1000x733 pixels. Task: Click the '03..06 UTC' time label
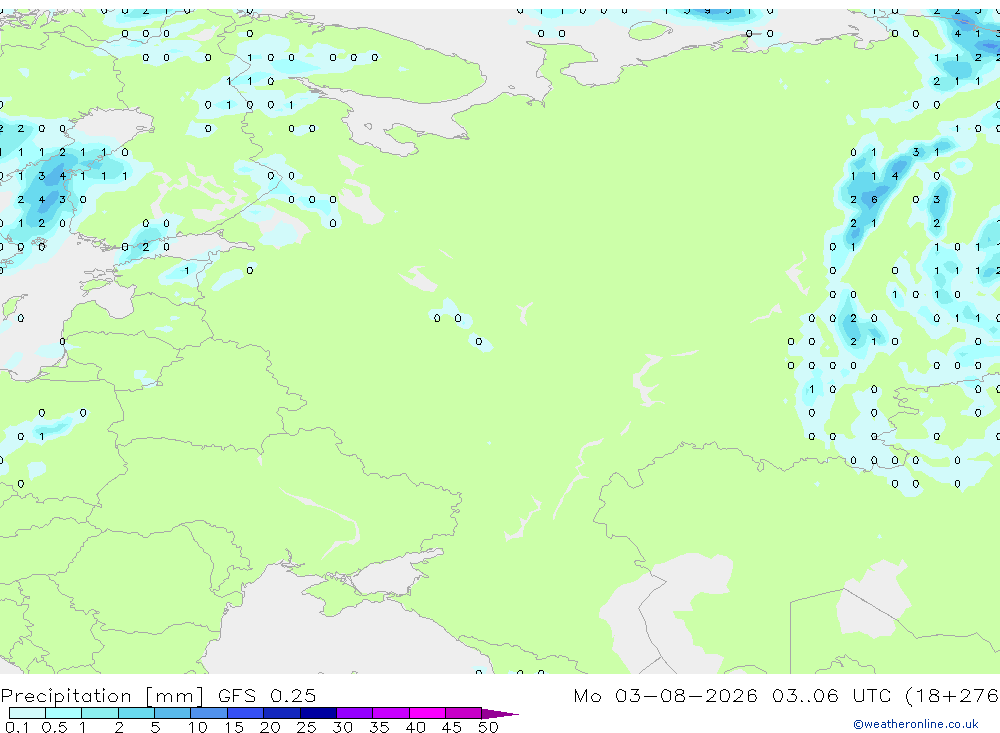[830, 695]
